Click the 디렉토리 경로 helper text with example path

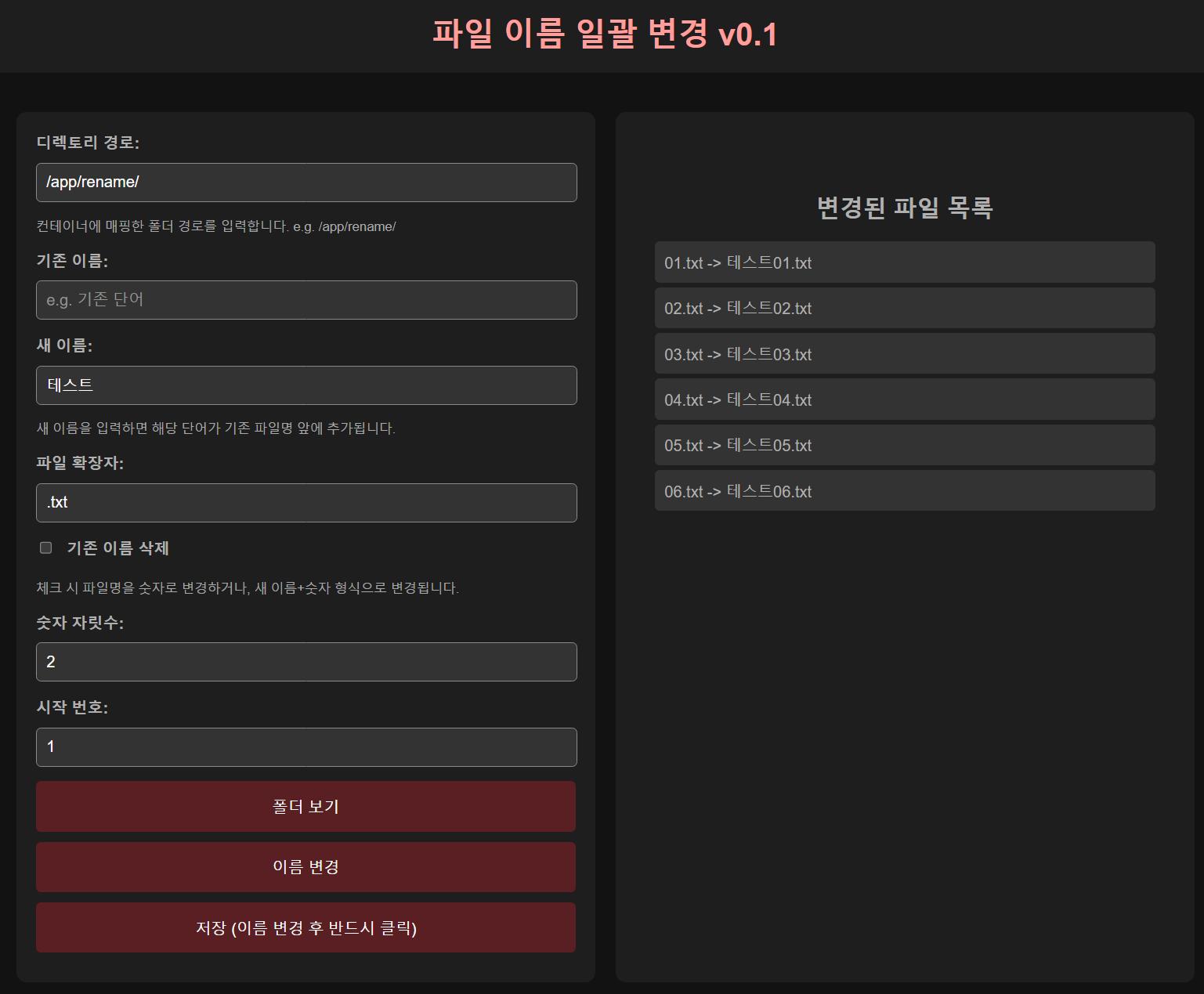pos(216,227)
